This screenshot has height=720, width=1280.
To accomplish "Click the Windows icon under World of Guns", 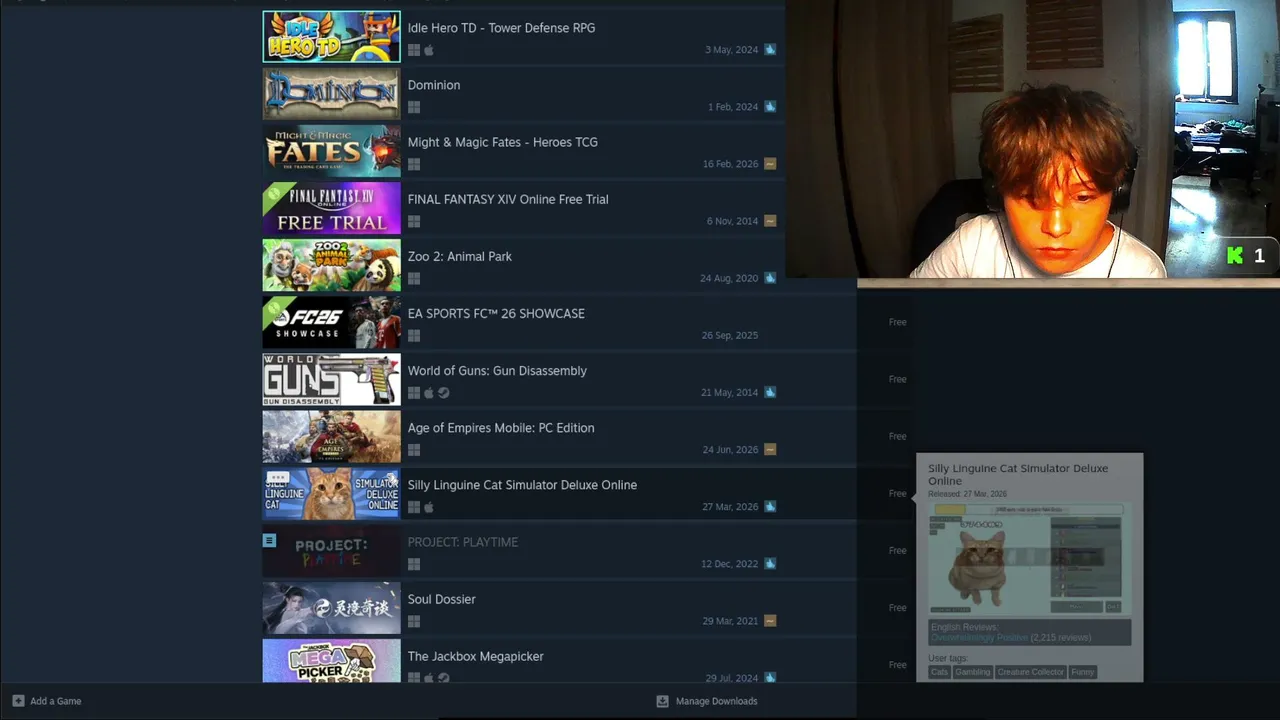I will pyautogui.click(x=414, y=393).
